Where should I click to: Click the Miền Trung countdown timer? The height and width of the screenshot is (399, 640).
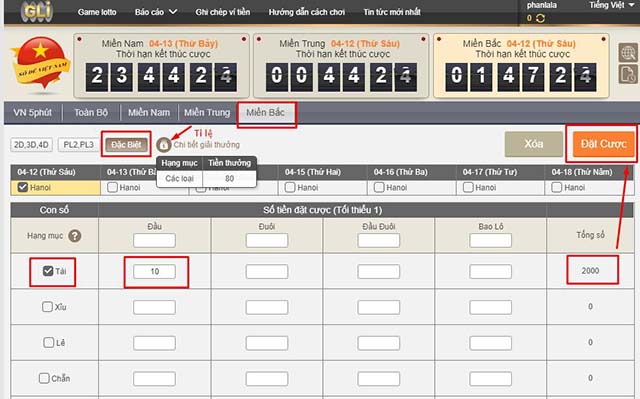(341, 77)
